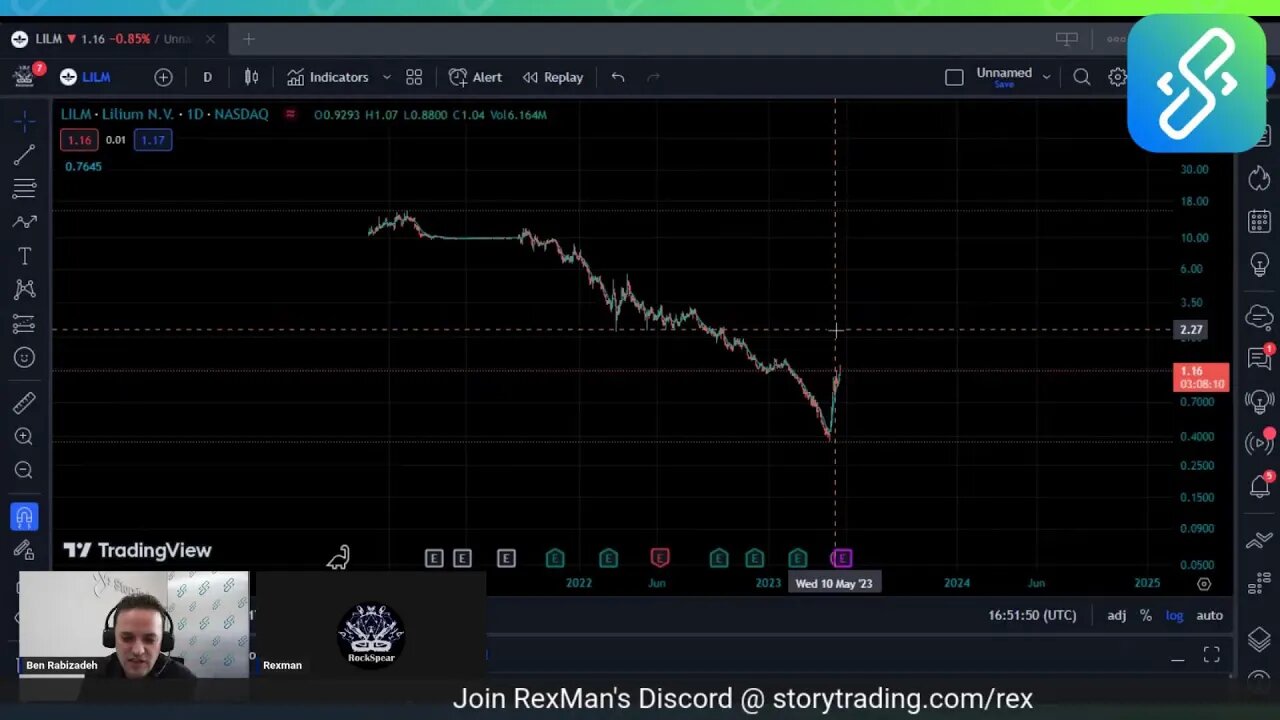Open the Ideas lightbulb panel
The image size is (1280, 720).
pos(1259,265)
